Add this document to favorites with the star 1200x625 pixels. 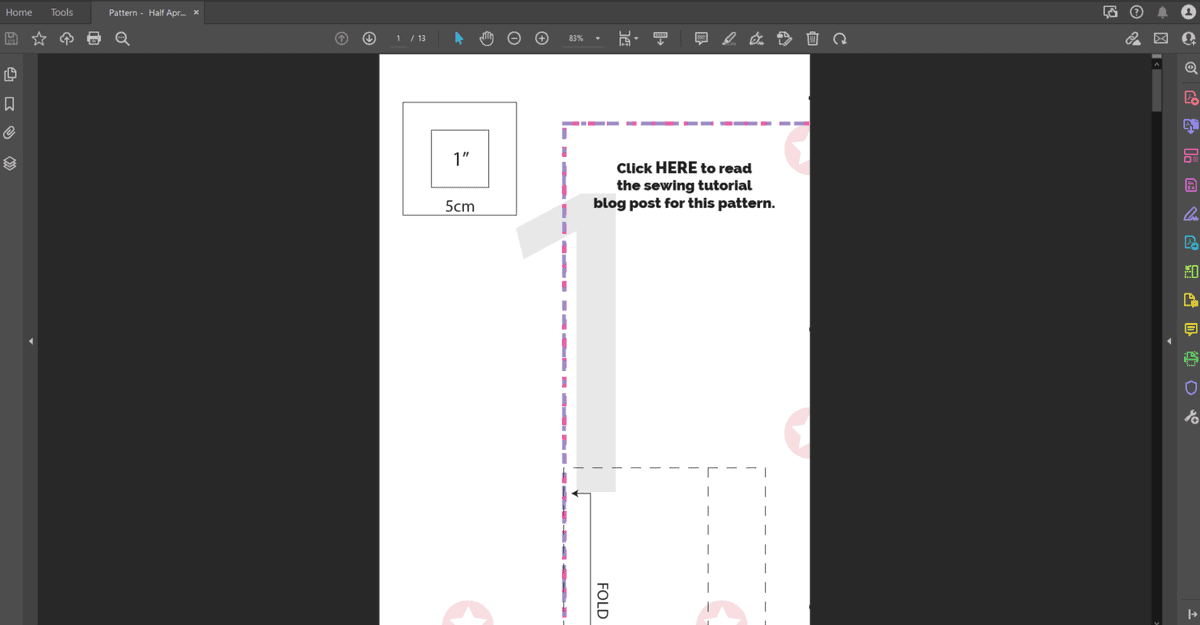click(x=38, y=38)
